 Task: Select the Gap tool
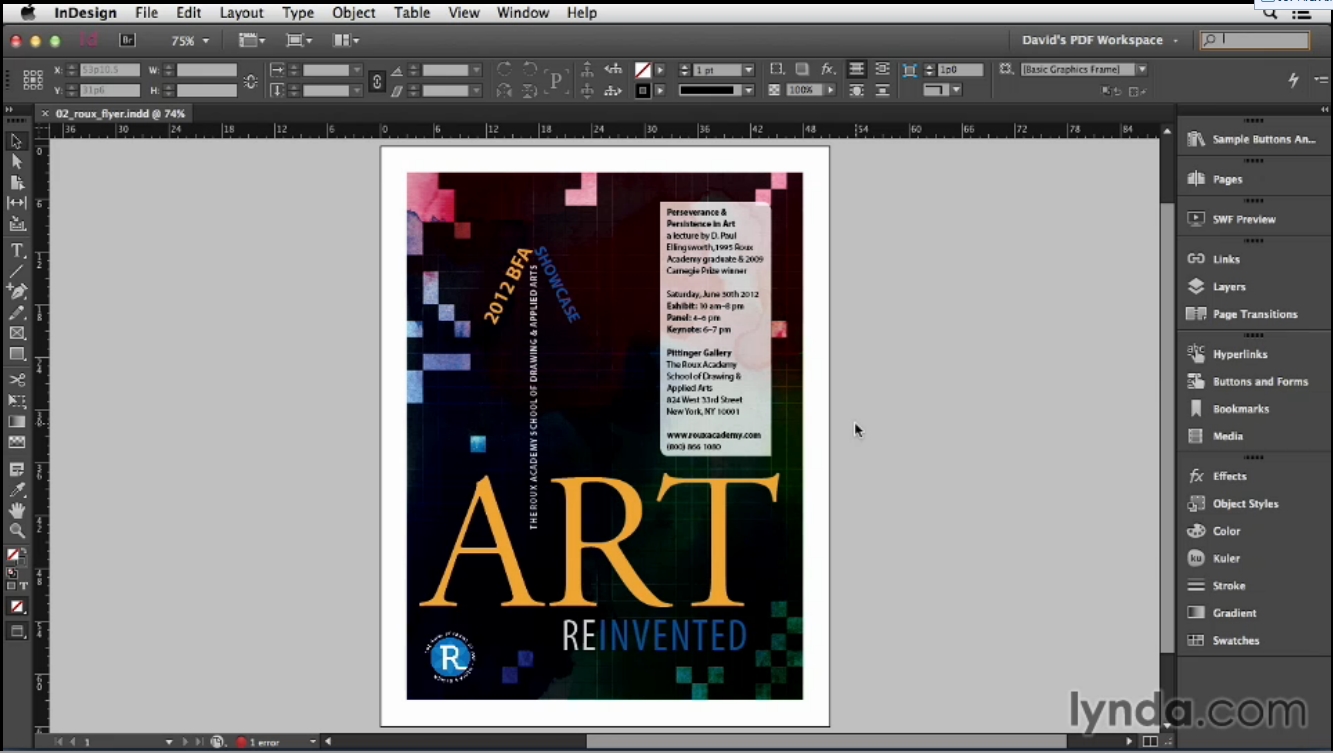point(17,203)
